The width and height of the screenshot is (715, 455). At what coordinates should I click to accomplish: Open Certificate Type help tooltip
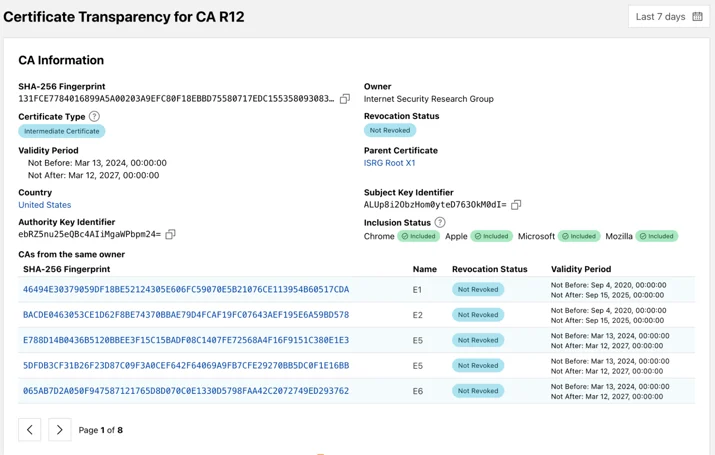pos(94,116)
